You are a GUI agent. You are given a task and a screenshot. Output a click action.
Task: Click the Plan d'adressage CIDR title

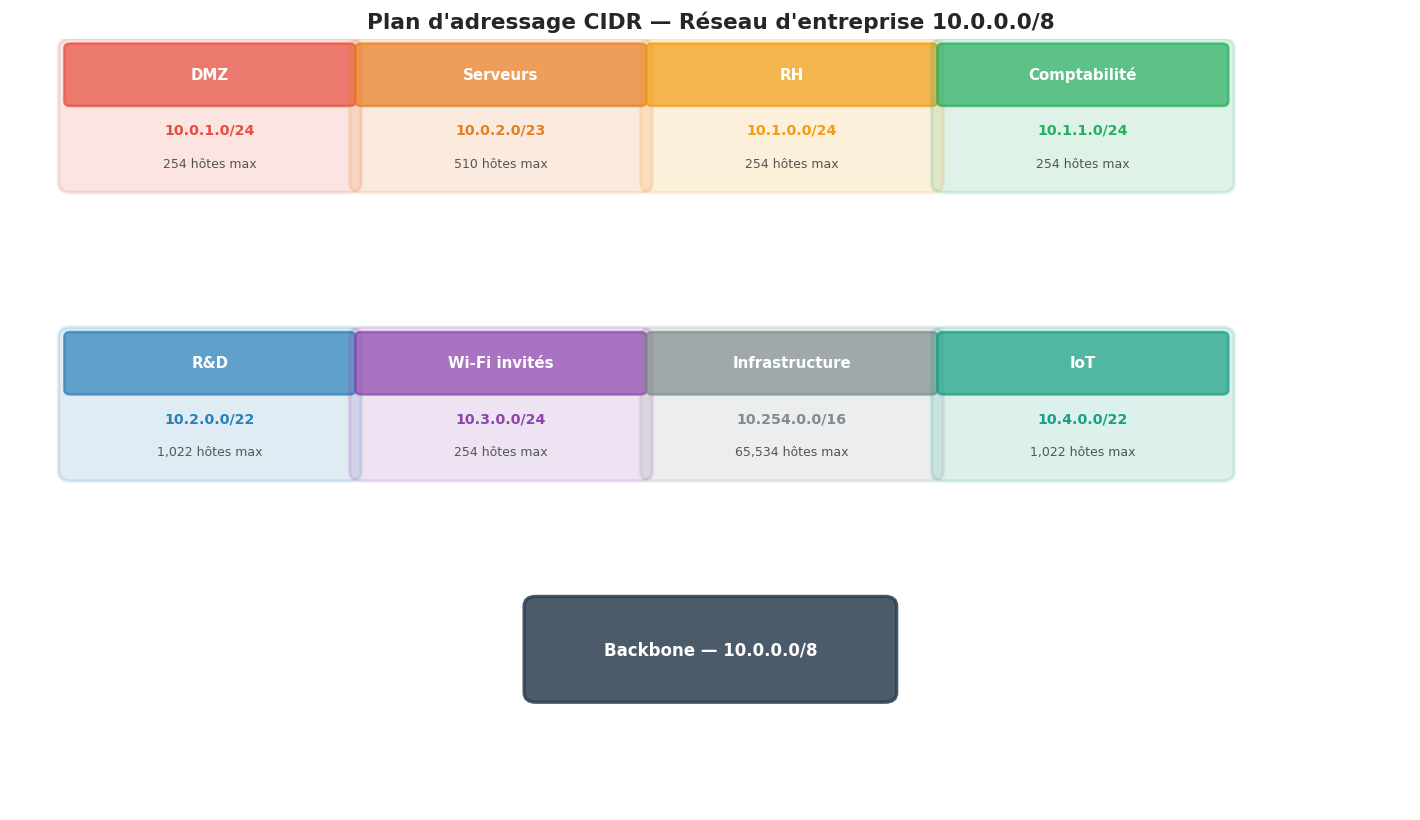710,22
